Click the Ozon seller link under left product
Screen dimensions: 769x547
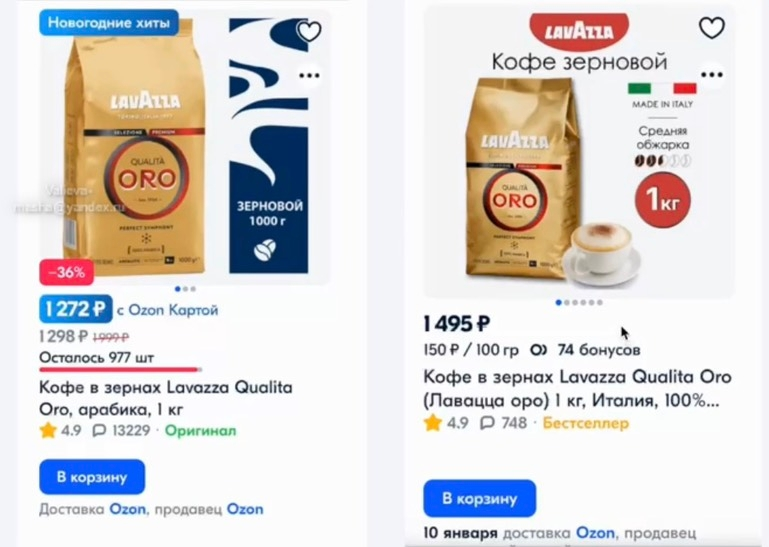(x=245, y=509)
